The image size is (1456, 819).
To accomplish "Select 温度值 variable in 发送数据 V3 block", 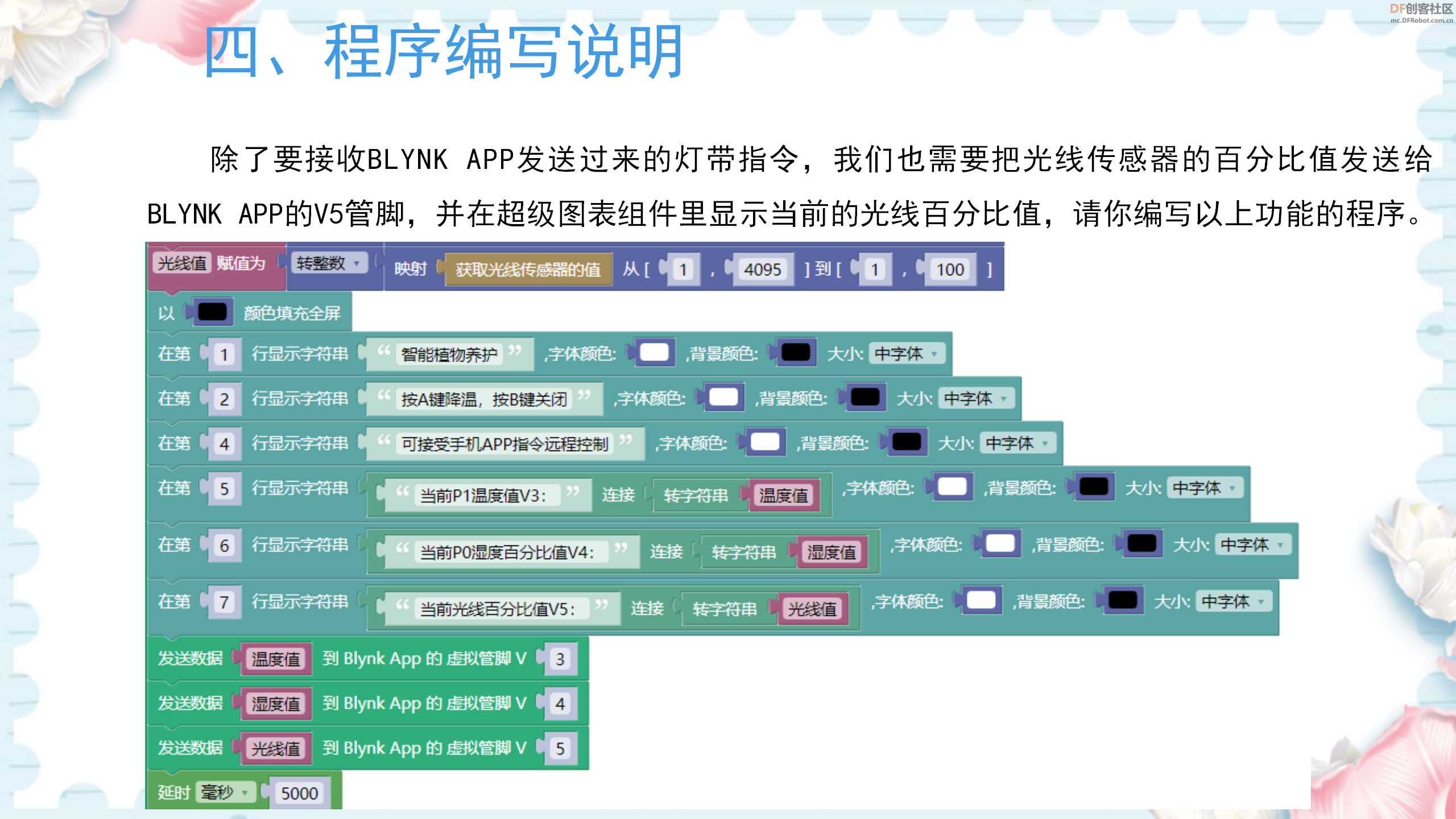I will pos(276,659).
